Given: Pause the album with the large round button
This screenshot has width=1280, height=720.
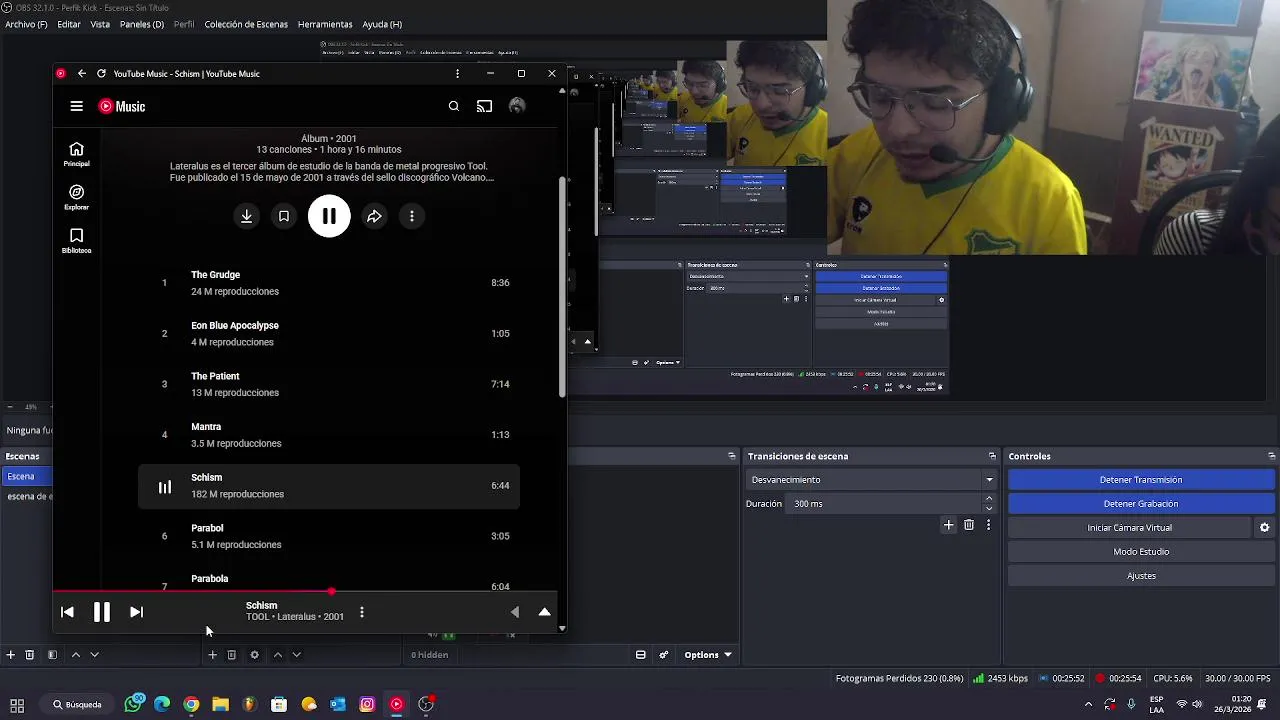Looking at the screenshot, I should pos(329,216).
